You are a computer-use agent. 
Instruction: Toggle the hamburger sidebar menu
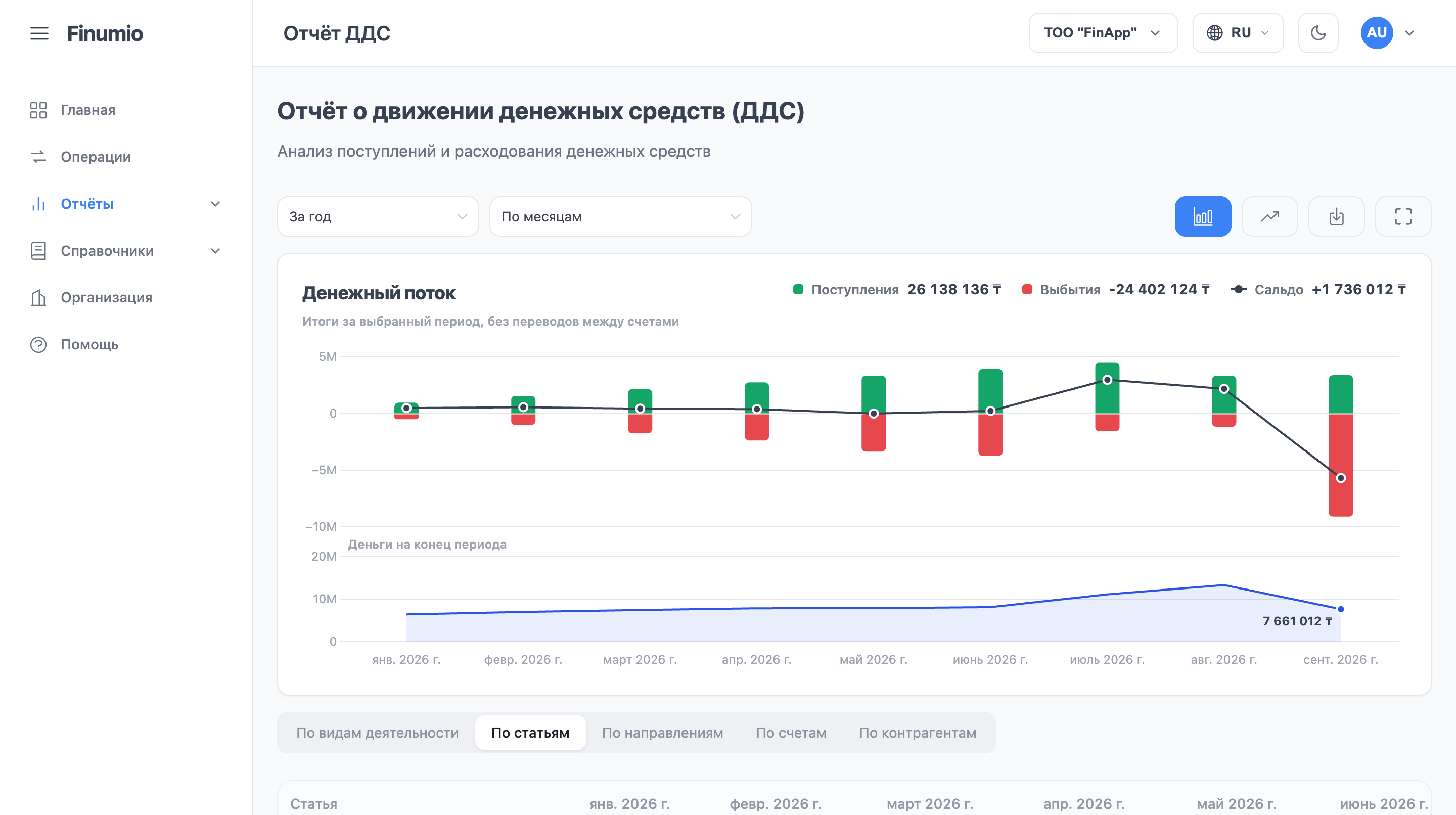tap(39, 33)
